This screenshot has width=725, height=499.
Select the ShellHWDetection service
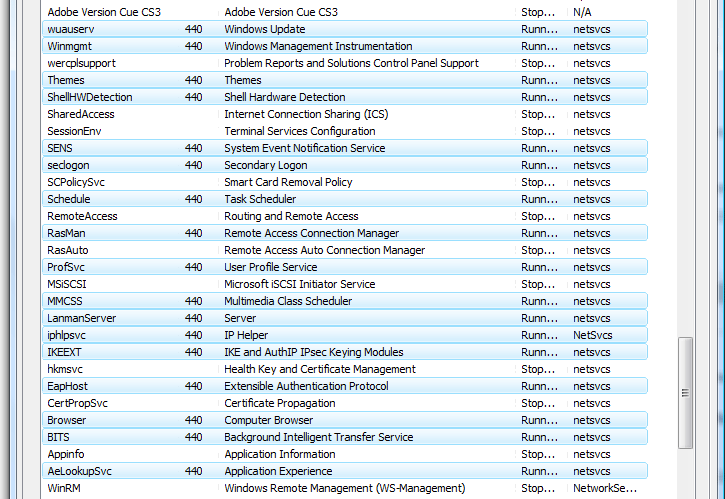[344, 97]
